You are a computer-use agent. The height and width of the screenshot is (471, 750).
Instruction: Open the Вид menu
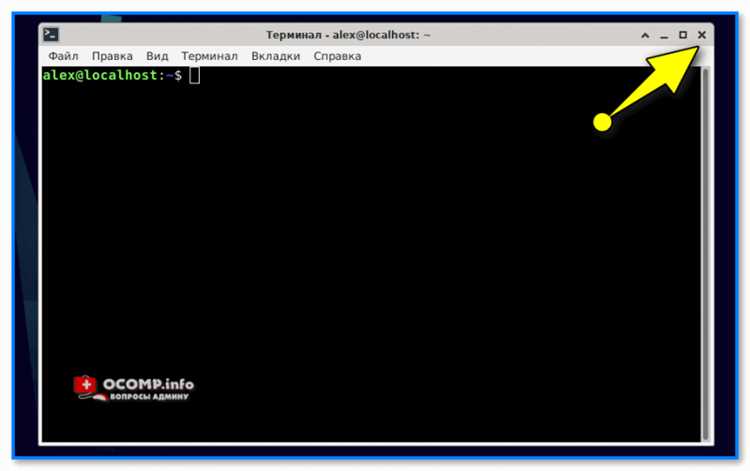[x=157, y=56]
